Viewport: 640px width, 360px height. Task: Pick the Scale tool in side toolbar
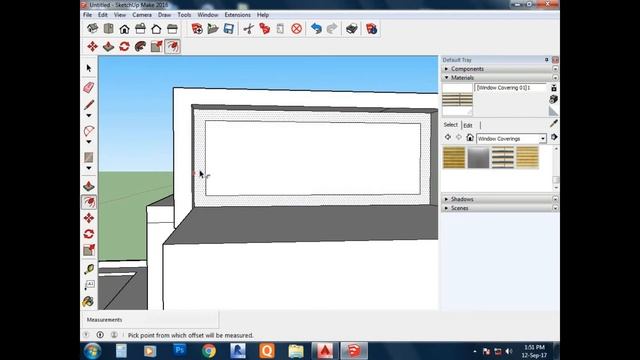(x=89, y=250)
